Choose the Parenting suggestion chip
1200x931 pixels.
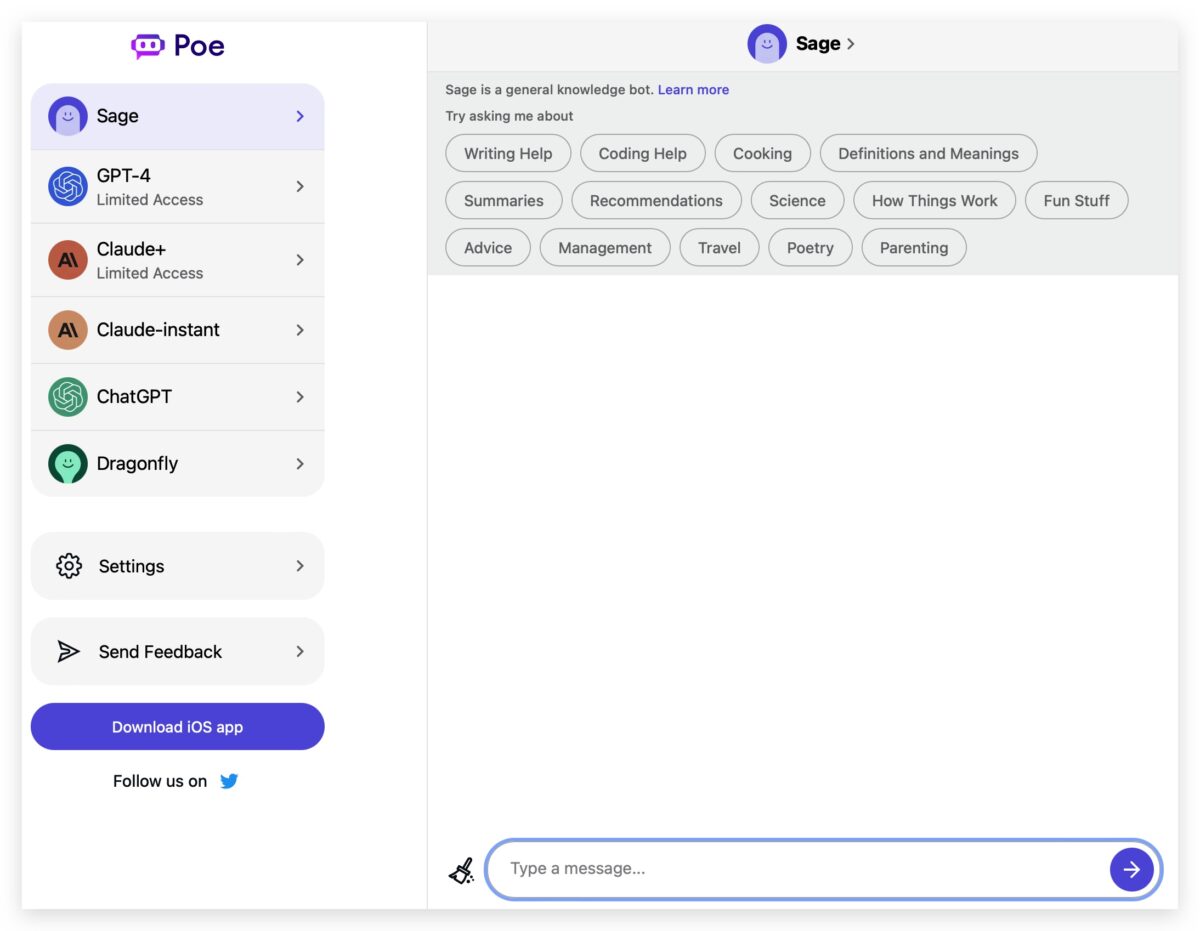click(914, 248)
